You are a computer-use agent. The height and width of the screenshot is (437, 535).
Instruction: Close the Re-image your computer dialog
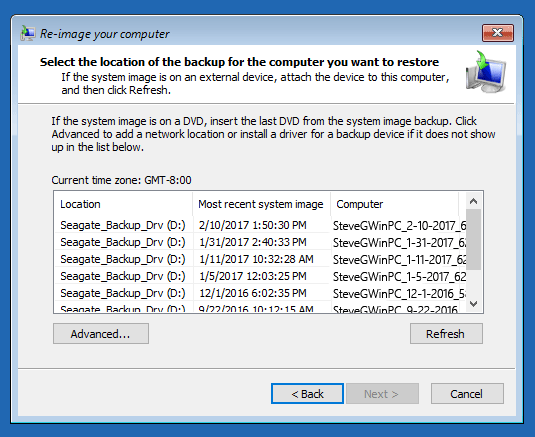(498, 33)
